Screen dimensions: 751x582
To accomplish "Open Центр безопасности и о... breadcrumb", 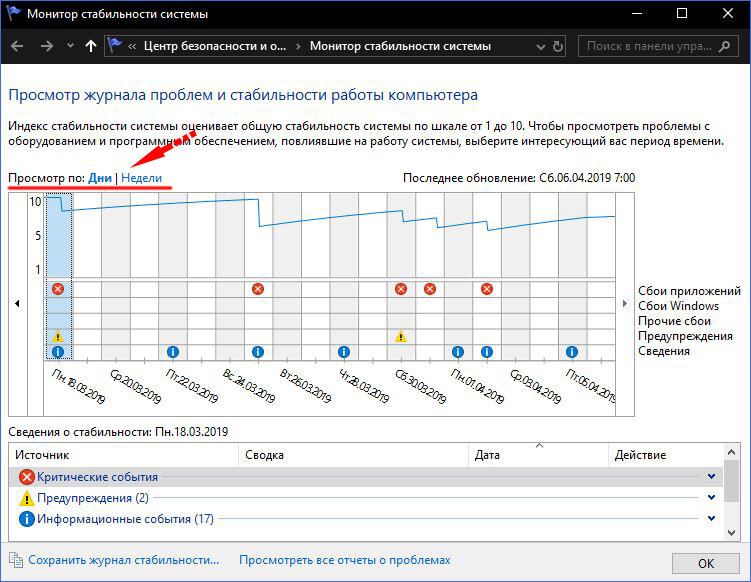I will tap(215, 46).
